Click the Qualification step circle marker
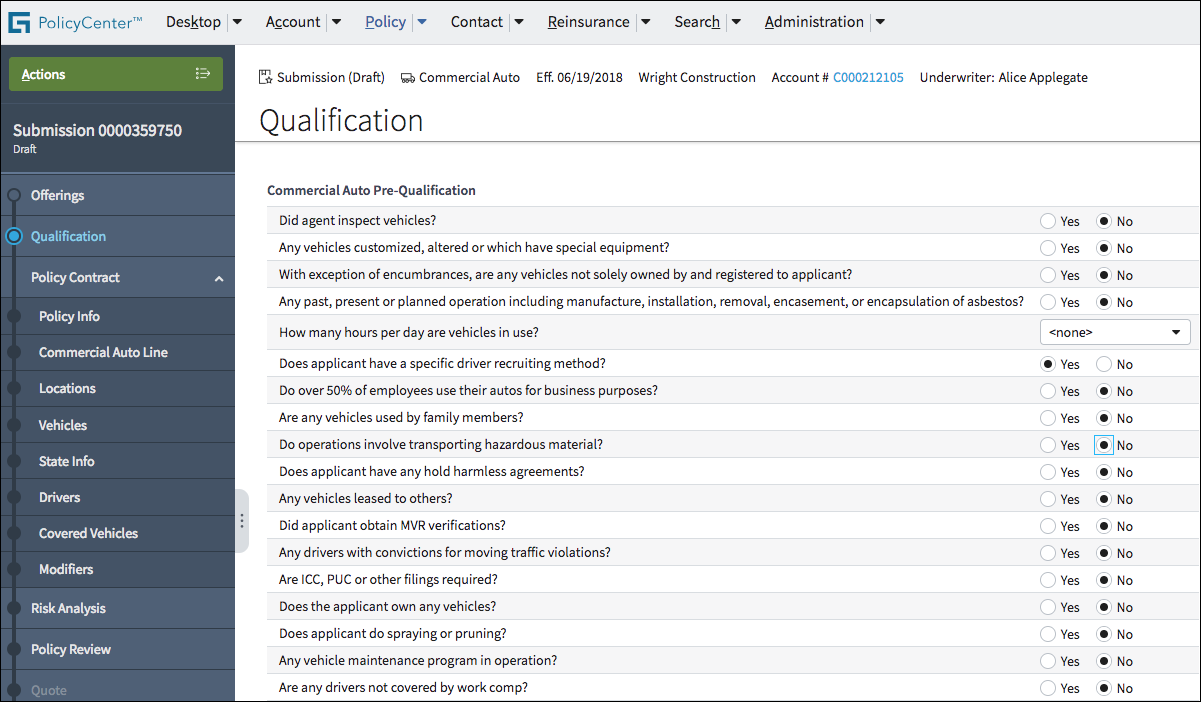 point(14,237)
